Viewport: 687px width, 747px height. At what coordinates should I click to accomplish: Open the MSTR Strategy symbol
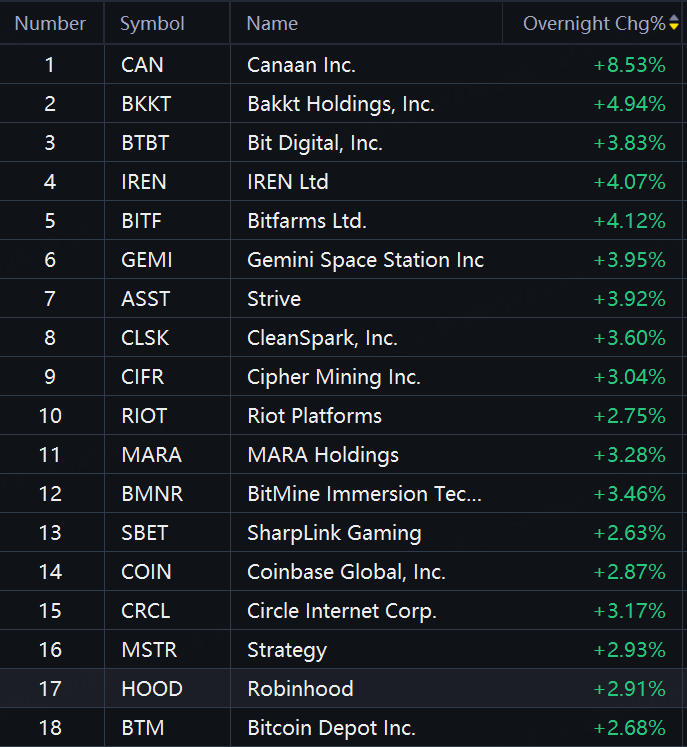pos(149,650)
